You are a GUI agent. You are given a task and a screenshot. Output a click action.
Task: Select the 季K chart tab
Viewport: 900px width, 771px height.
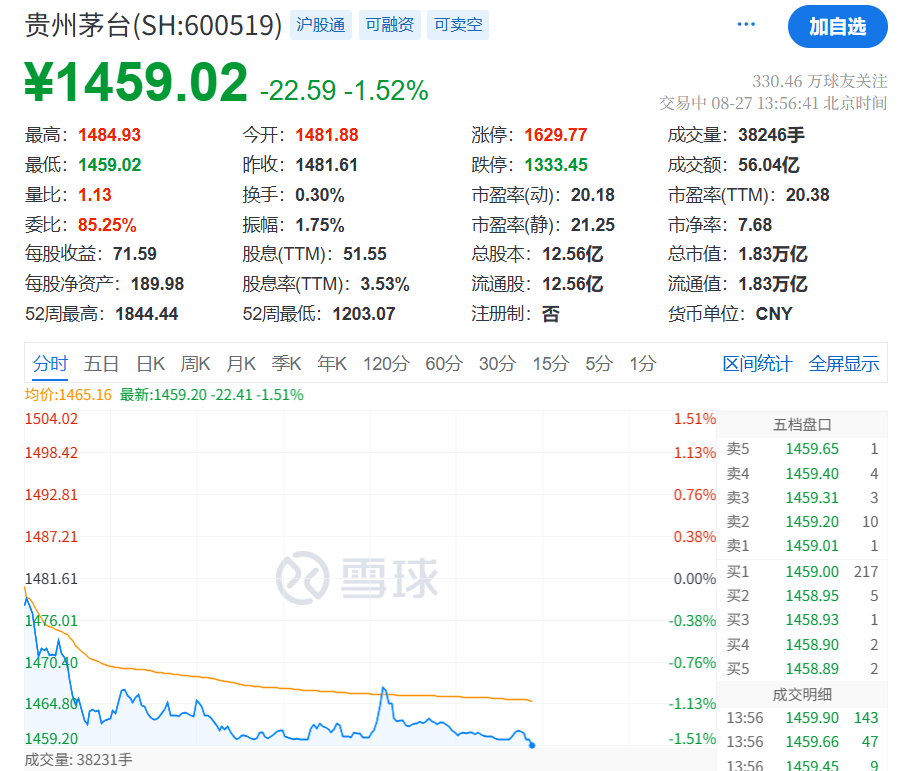click(x=286, y=363)
